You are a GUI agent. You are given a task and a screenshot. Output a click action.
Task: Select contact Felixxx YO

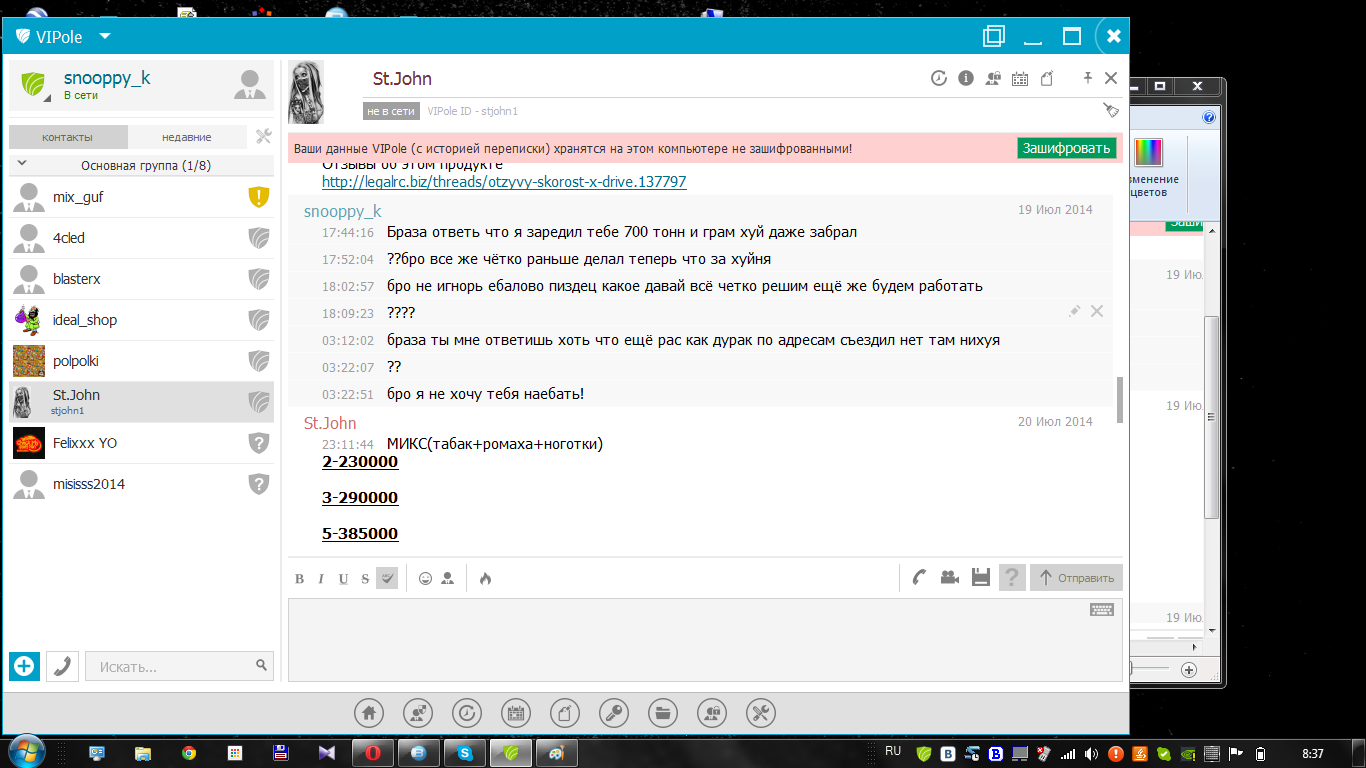click(142, 443)
